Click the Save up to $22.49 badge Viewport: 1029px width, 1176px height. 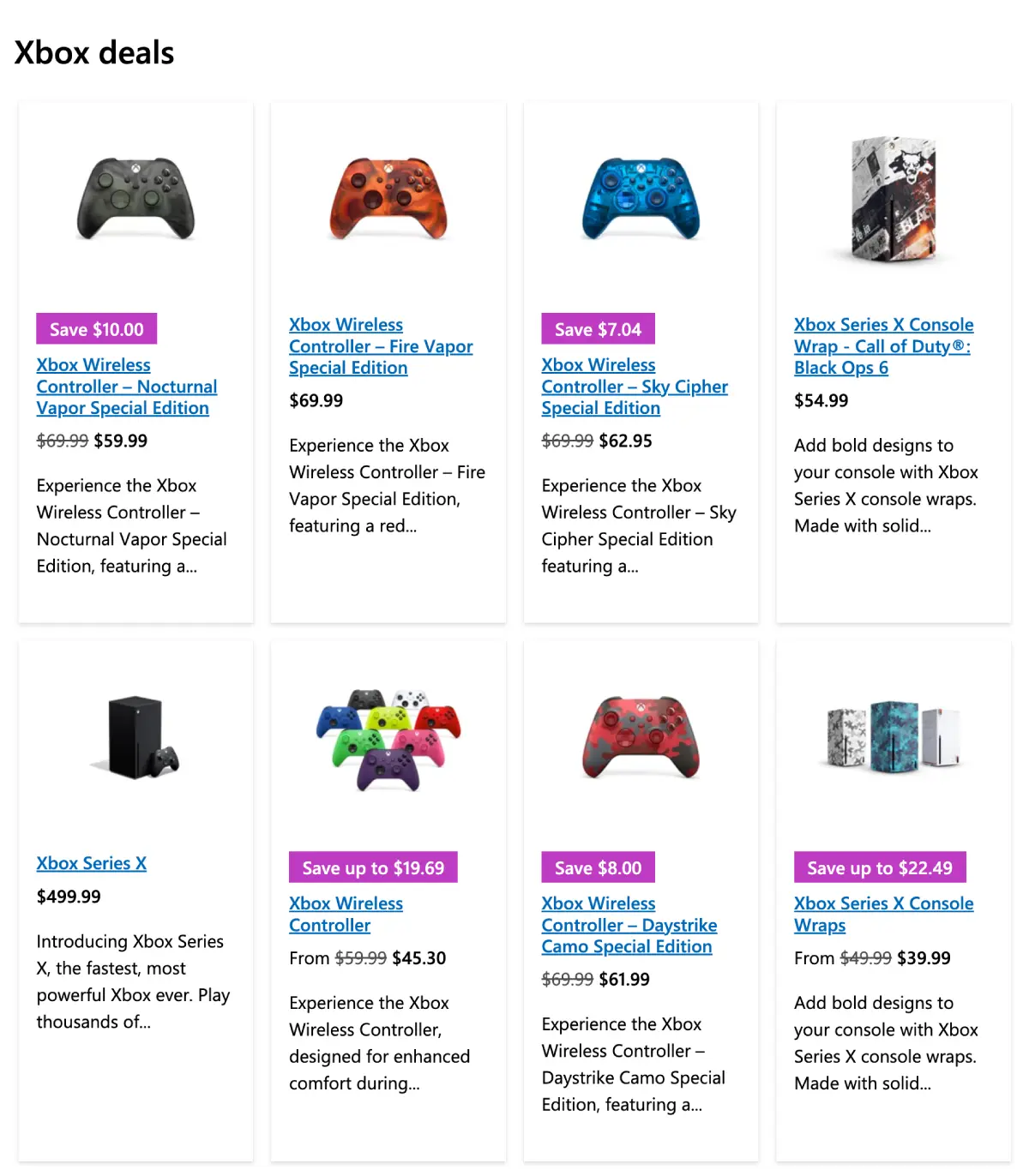pyautogui.click(x=879, y=867)
